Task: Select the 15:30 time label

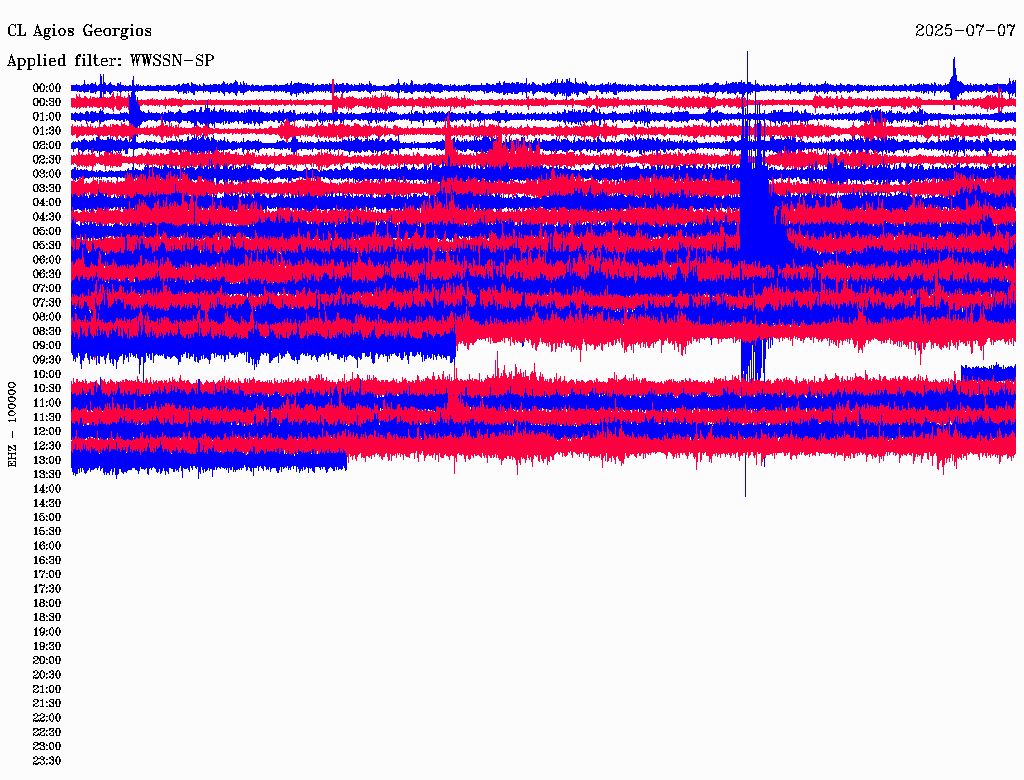Action: [47, 532]
